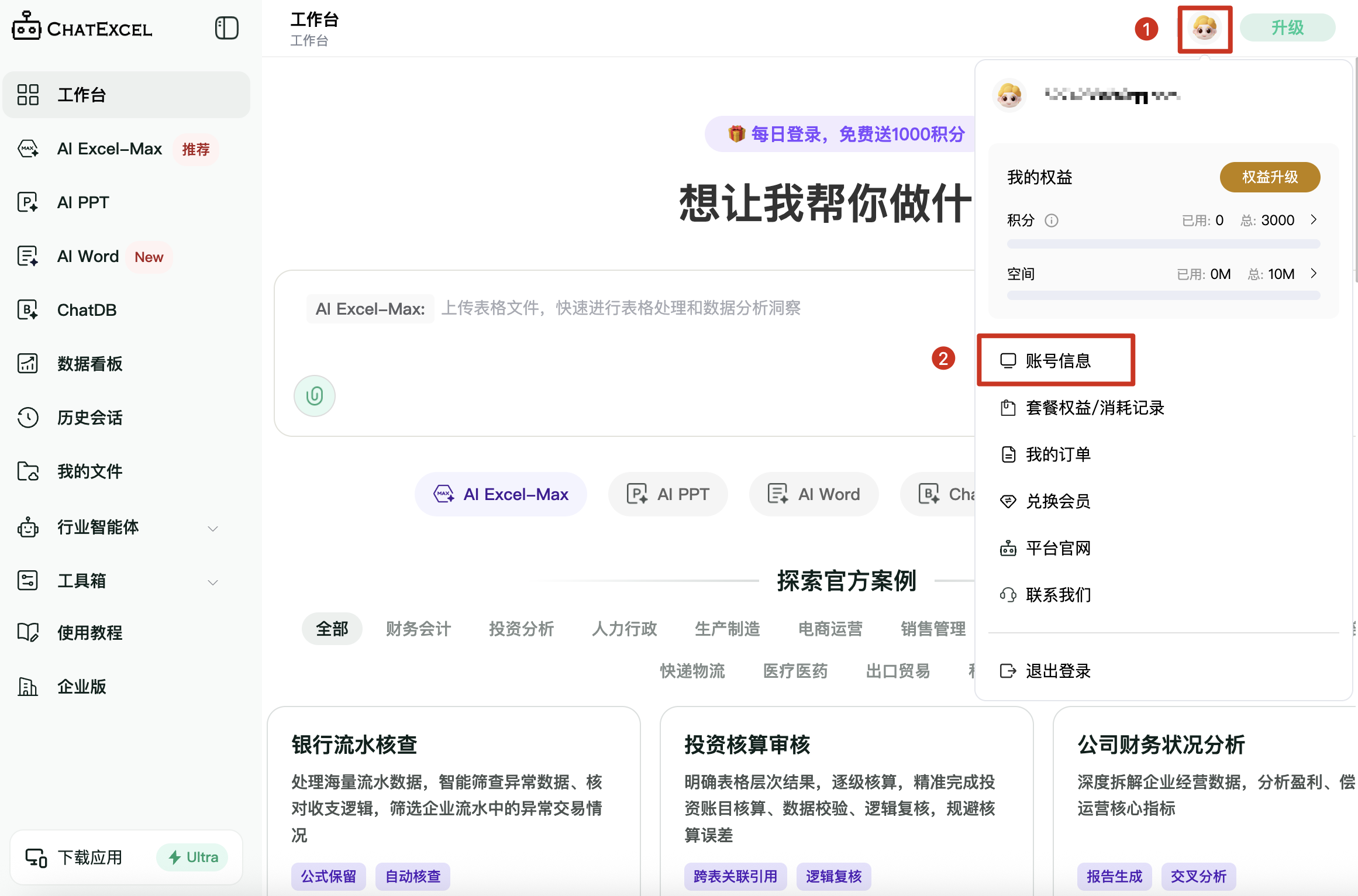Select the AI Excel-Max mode pill
1358x896 pixels.
tap(501, 494)
